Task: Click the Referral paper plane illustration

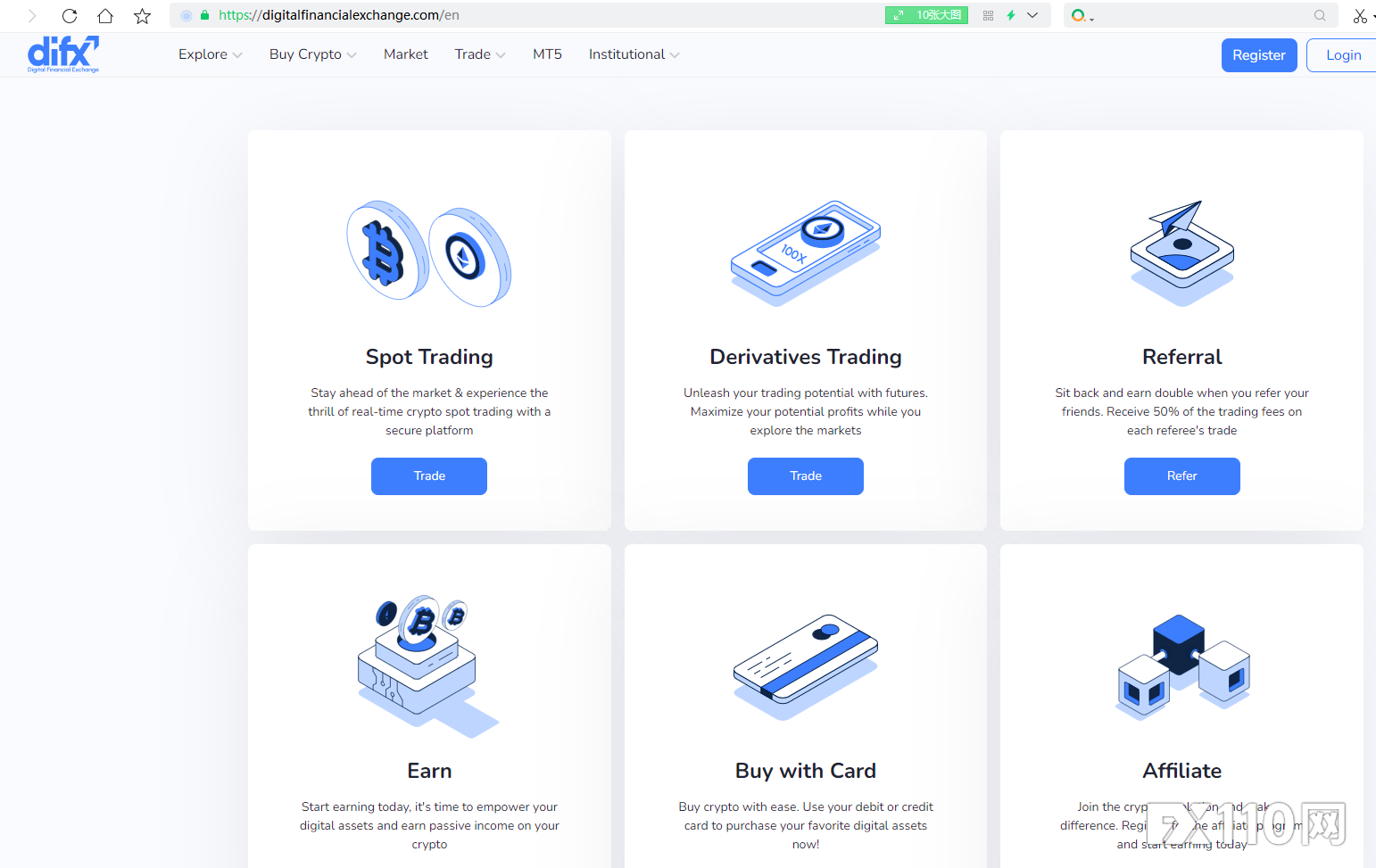Action: point(1182,253)
